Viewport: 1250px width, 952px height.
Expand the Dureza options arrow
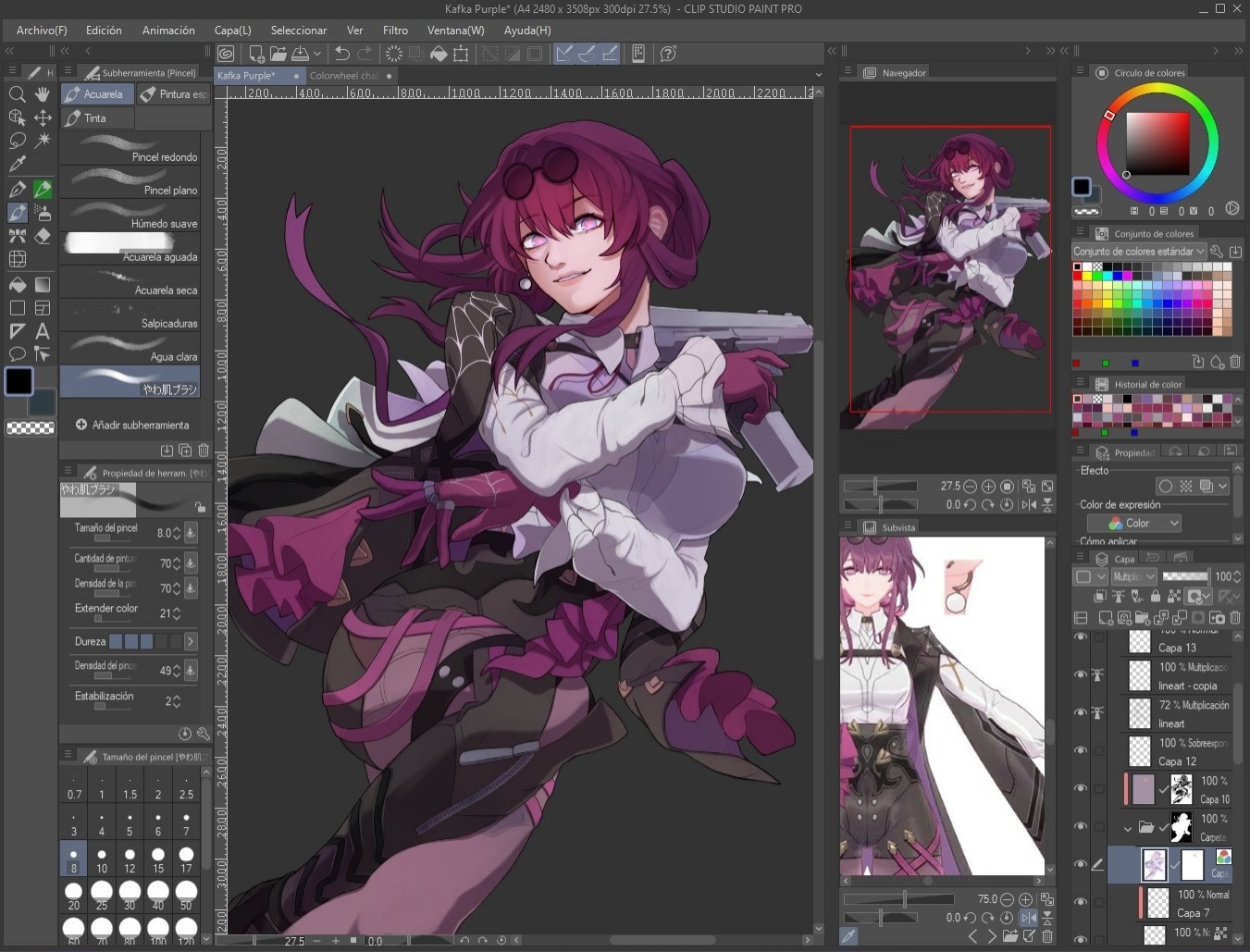191,641
